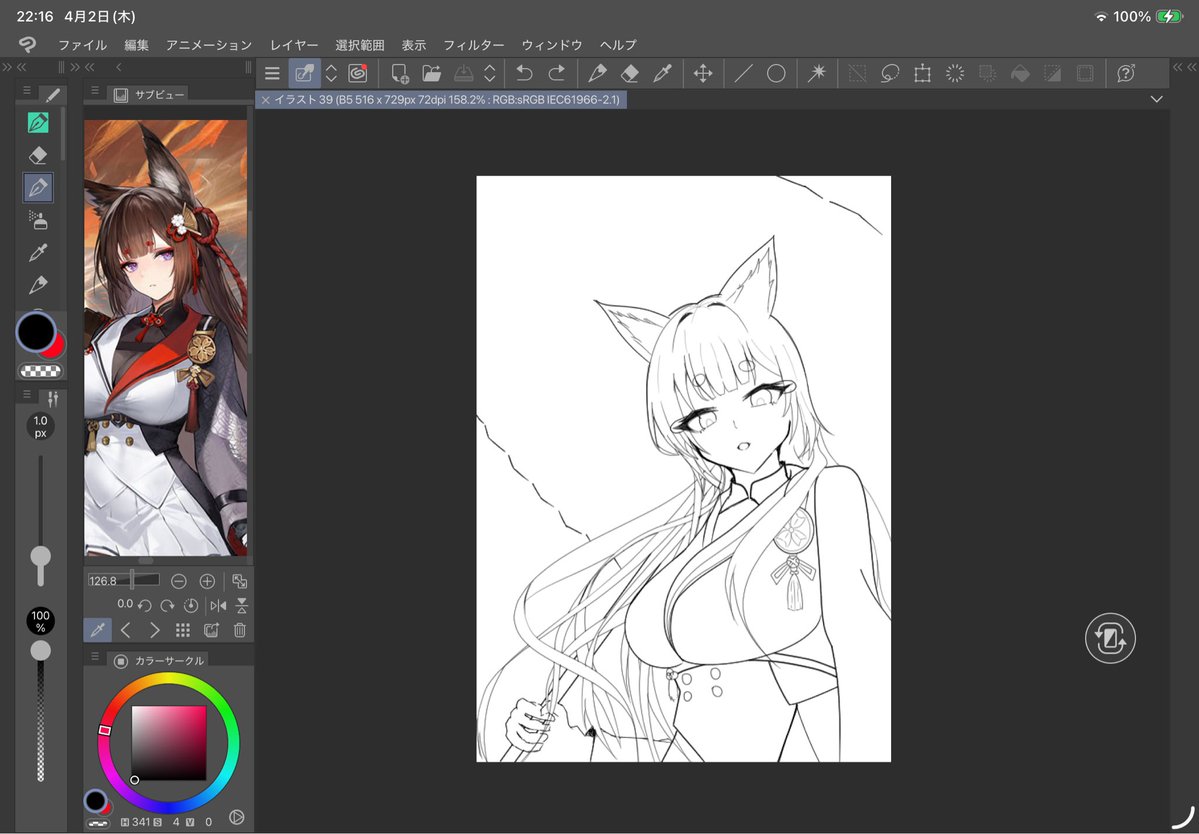Select the highlighted pen tool in the left palette

coord(37,187)
